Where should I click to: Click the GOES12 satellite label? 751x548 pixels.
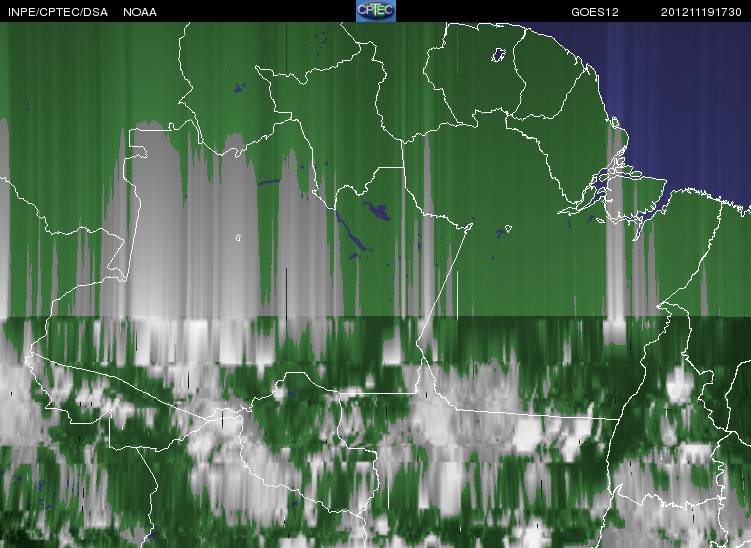(595, 12)
